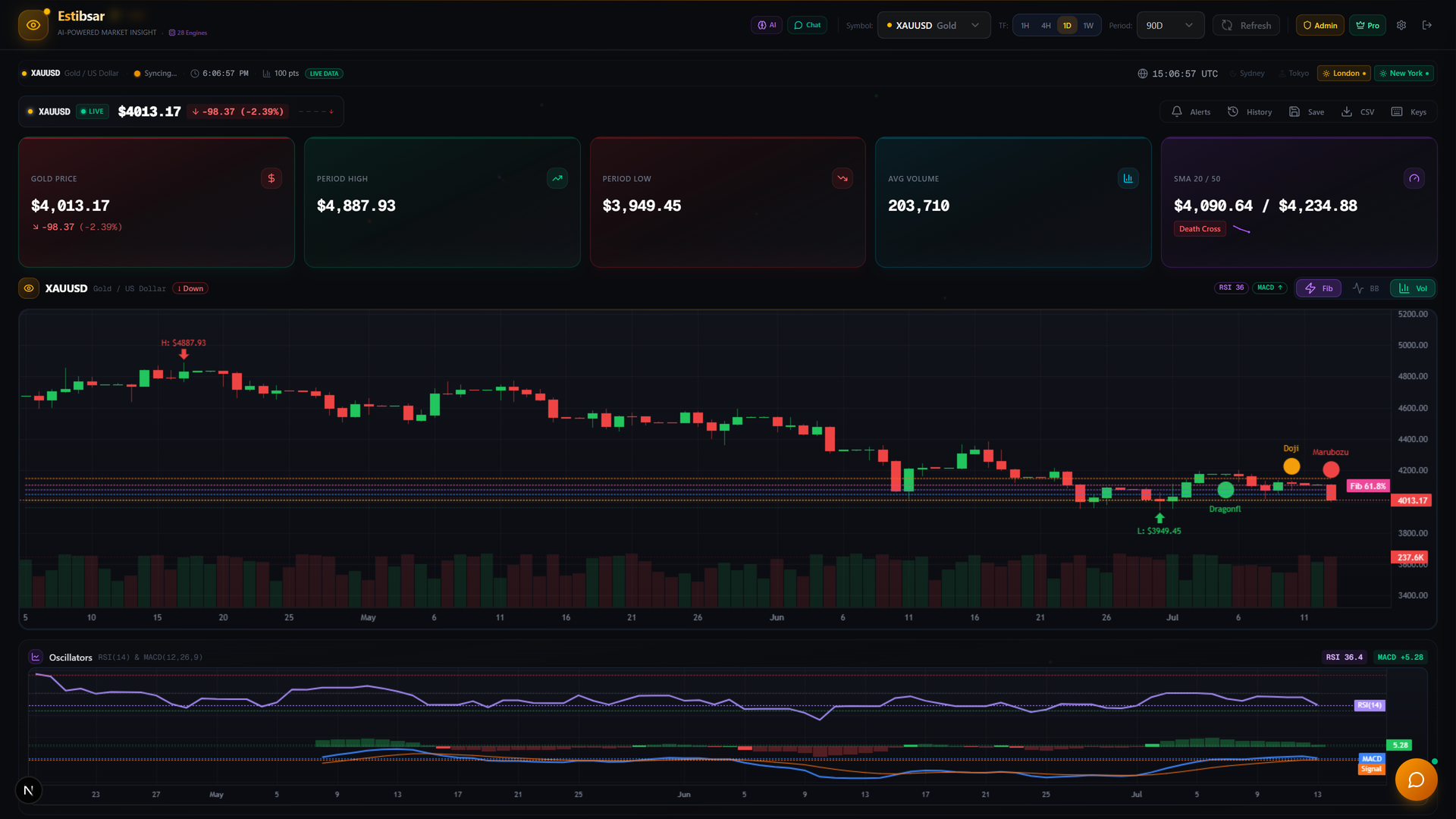The height and width of the screenshot is (819, 1456).
Task: Click the LIVE DATA badge
Action: [324, 74]
